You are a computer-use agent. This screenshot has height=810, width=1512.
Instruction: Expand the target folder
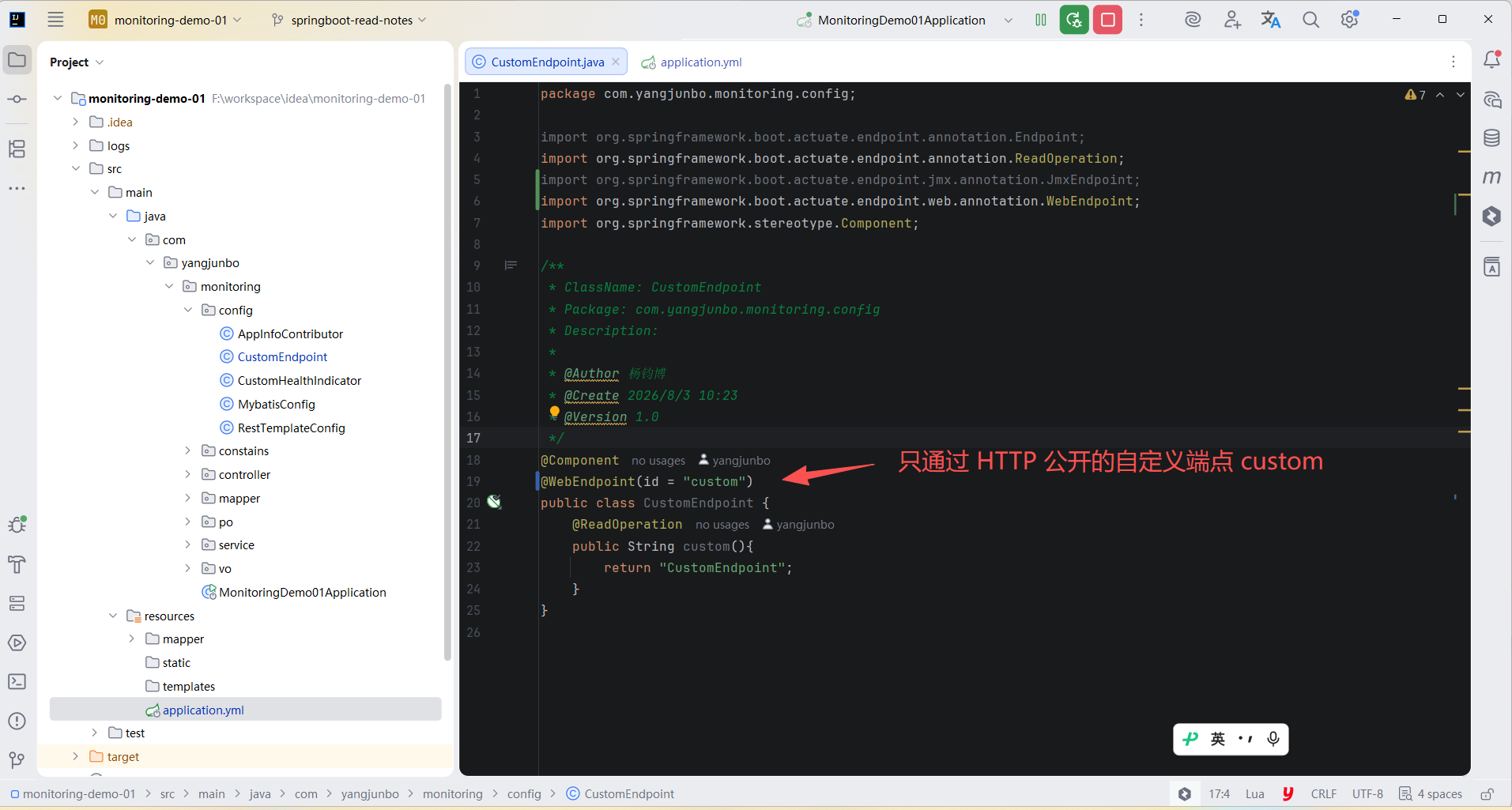point(76,756)
